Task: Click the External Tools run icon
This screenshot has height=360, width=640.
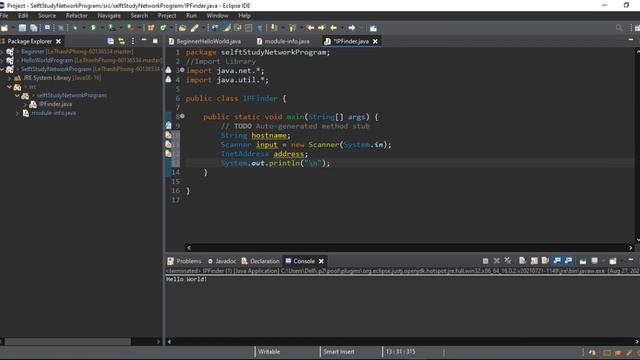Action: (131, 28)
